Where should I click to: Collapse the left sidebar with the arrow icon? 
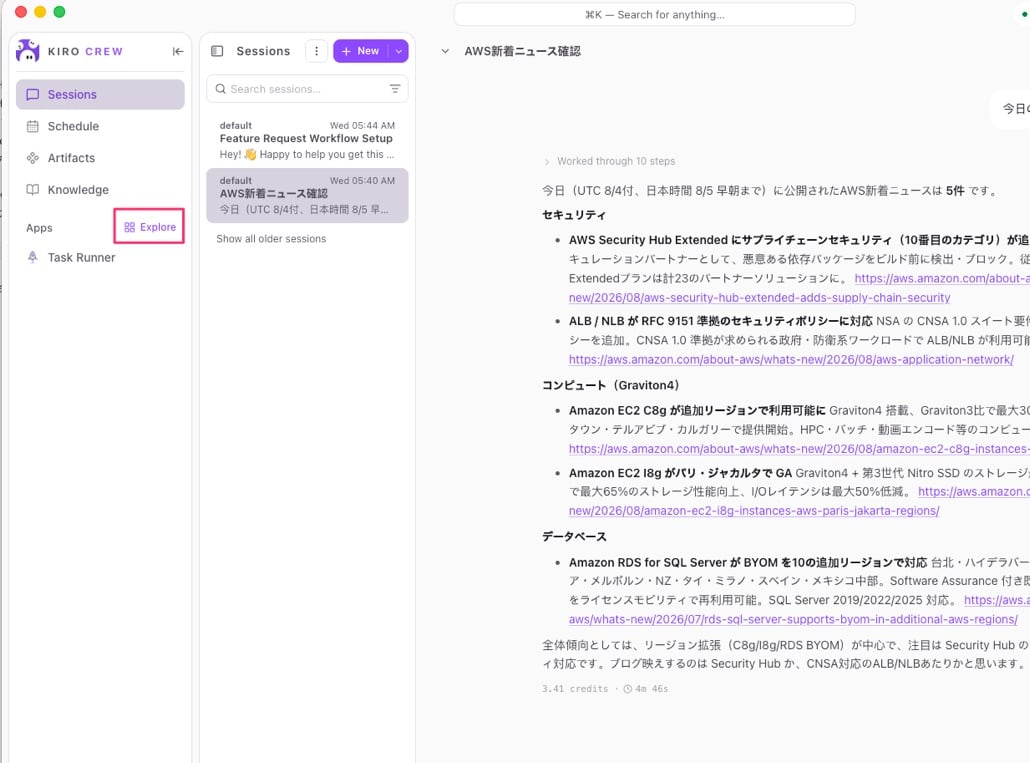click(178, 51)
